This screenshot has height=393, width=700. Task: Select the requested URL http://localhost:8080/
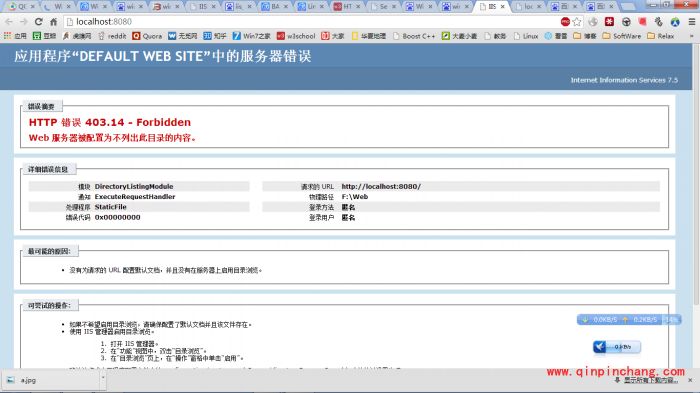381,186
